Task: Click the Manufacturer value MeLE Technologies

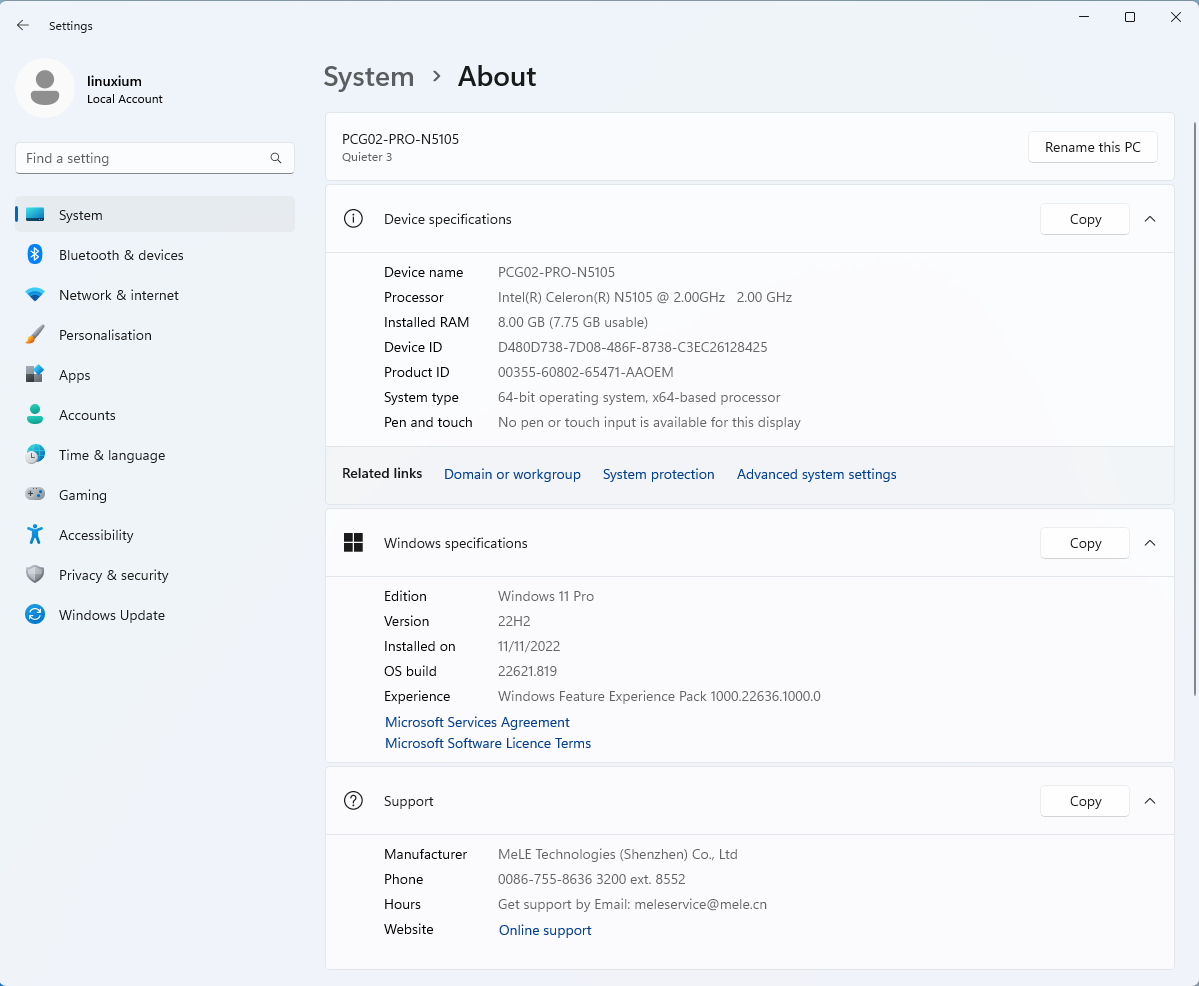Action: click(x=618, y=854)
